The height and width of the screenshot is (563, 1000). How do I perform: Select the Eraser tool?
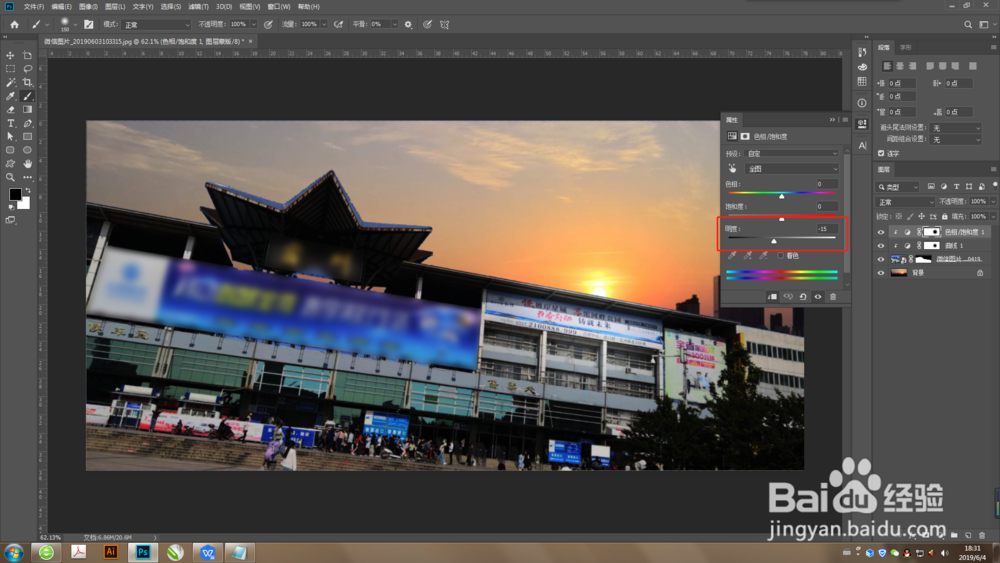(10, 110)
